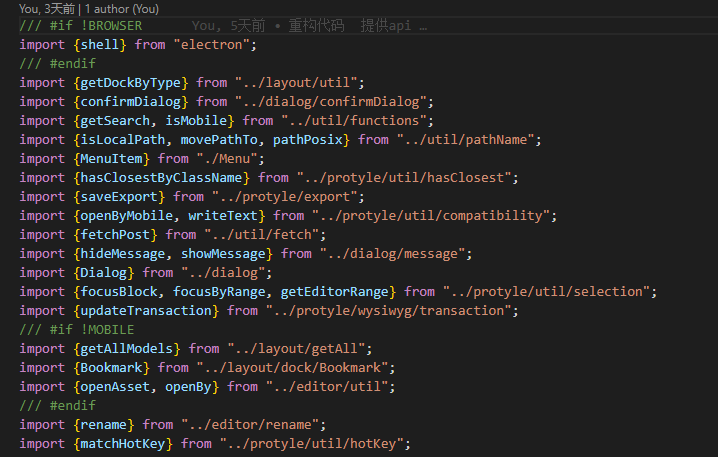The height and width of the screenshot is (457, 718).
Task: Click the "getSearch" identifier
Action: pyautogui.click(x=115, y=121)
